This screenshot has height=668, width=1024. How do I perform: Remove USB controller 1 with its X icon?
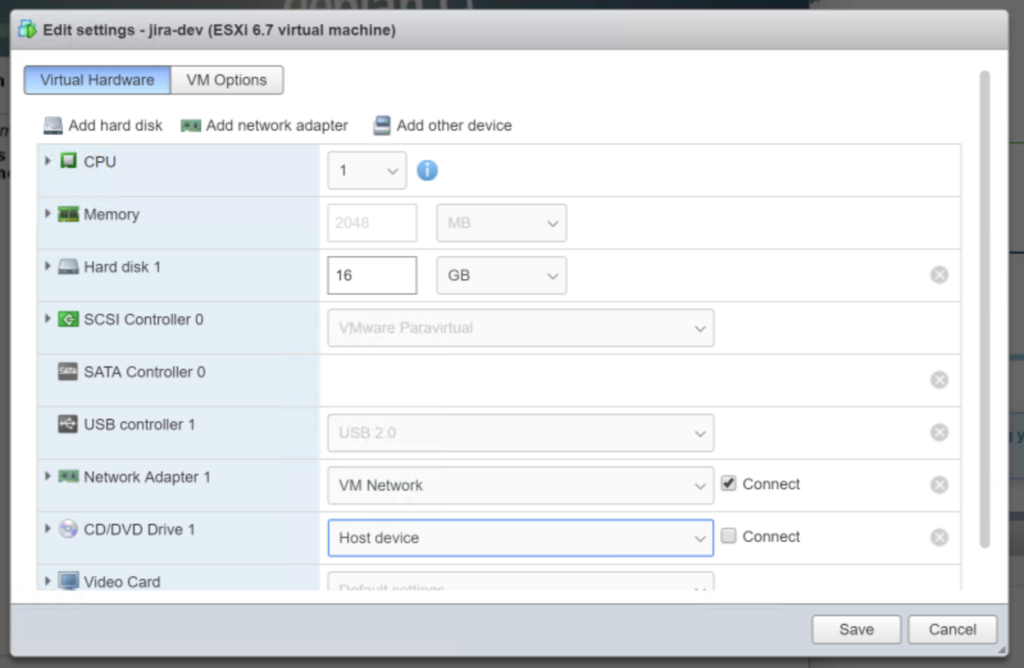[x=939, y=432]
